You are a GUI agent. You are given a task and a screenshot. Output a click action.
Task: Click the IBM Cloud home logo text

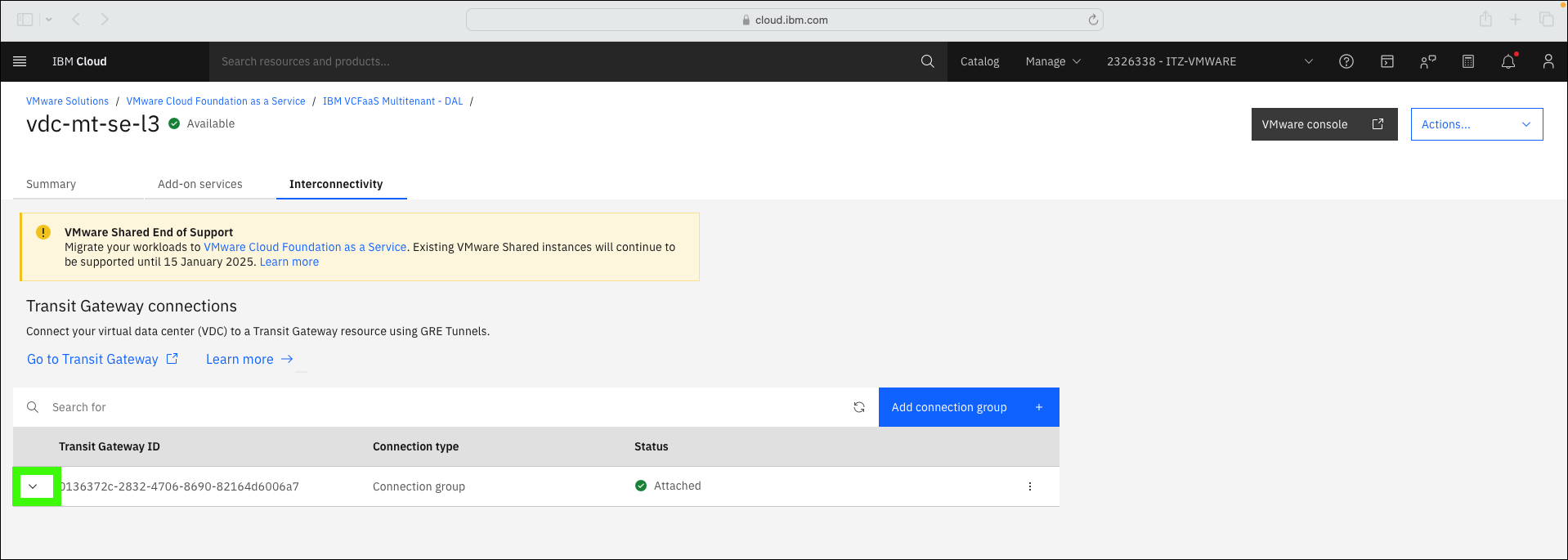click(x=79, y=61)
